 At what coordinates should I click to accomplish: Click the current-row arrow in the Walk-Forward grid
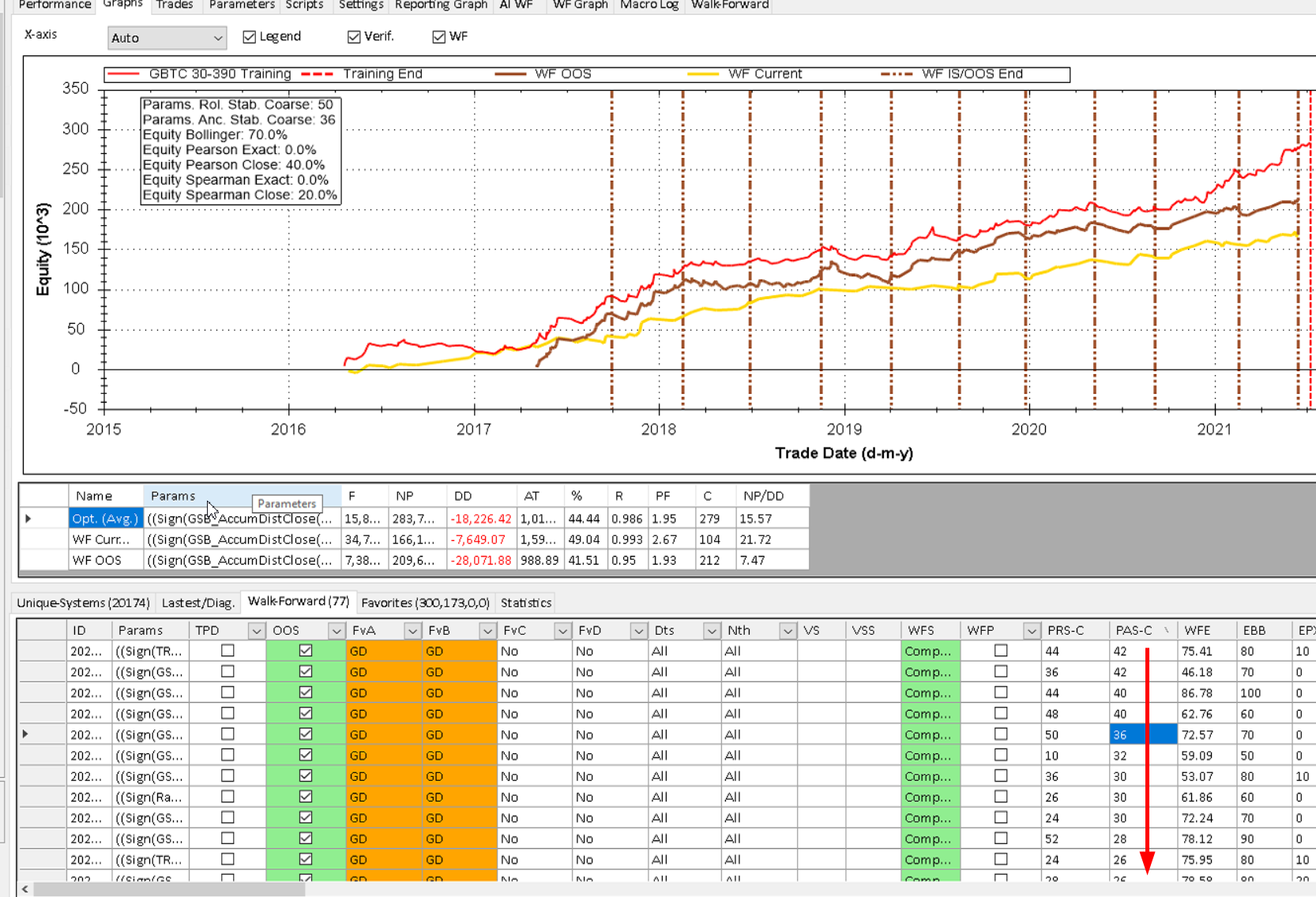pyautogui.click(x=25, y=734)
